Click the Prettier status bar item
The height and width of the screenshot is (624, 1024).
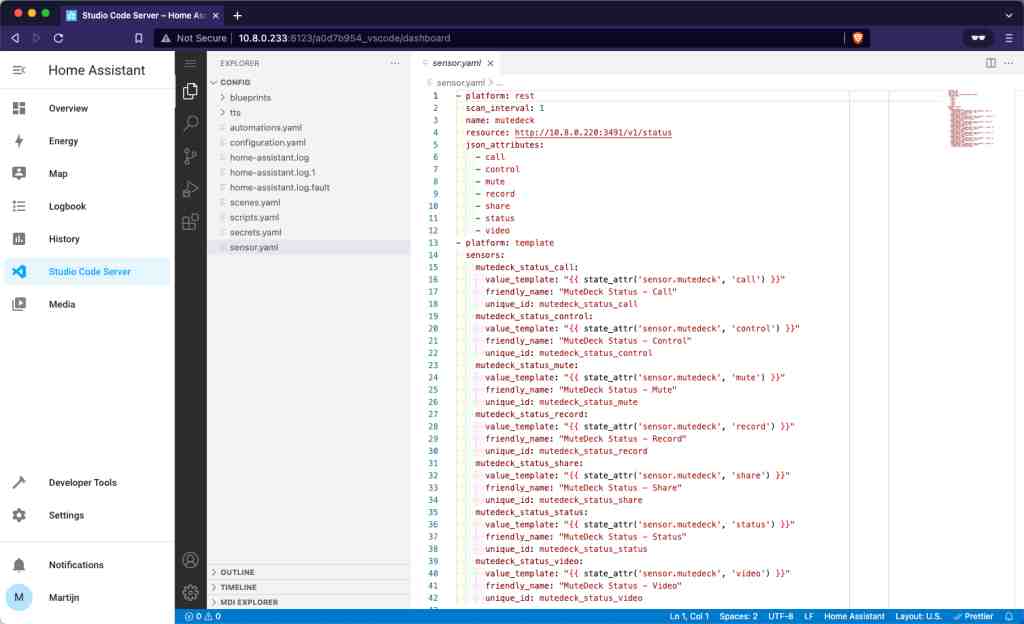click(x=974, y=616)
